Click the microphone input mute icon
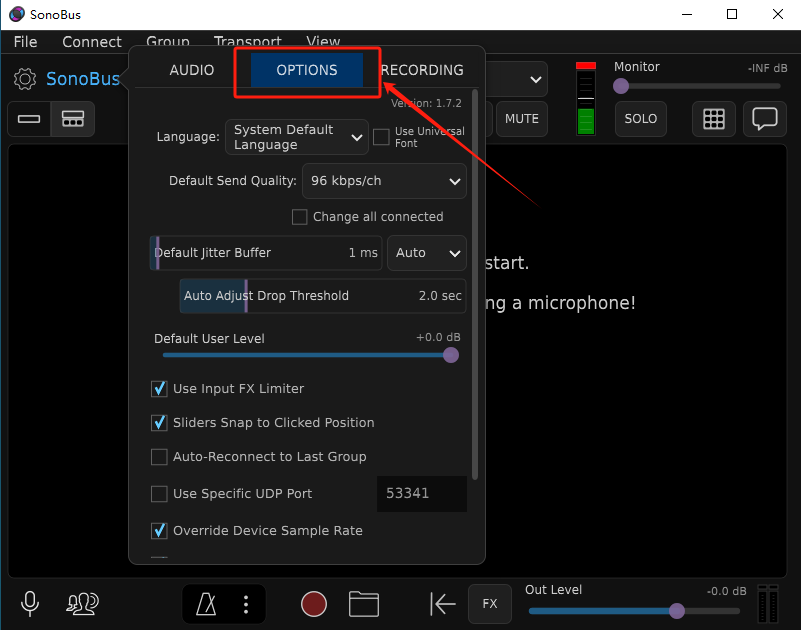 pyautogui.click(x=31, y=604)
